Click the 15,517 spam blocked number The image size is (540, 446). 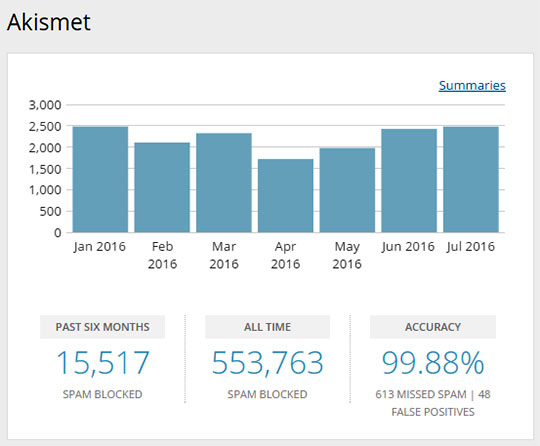coord(103,363)
